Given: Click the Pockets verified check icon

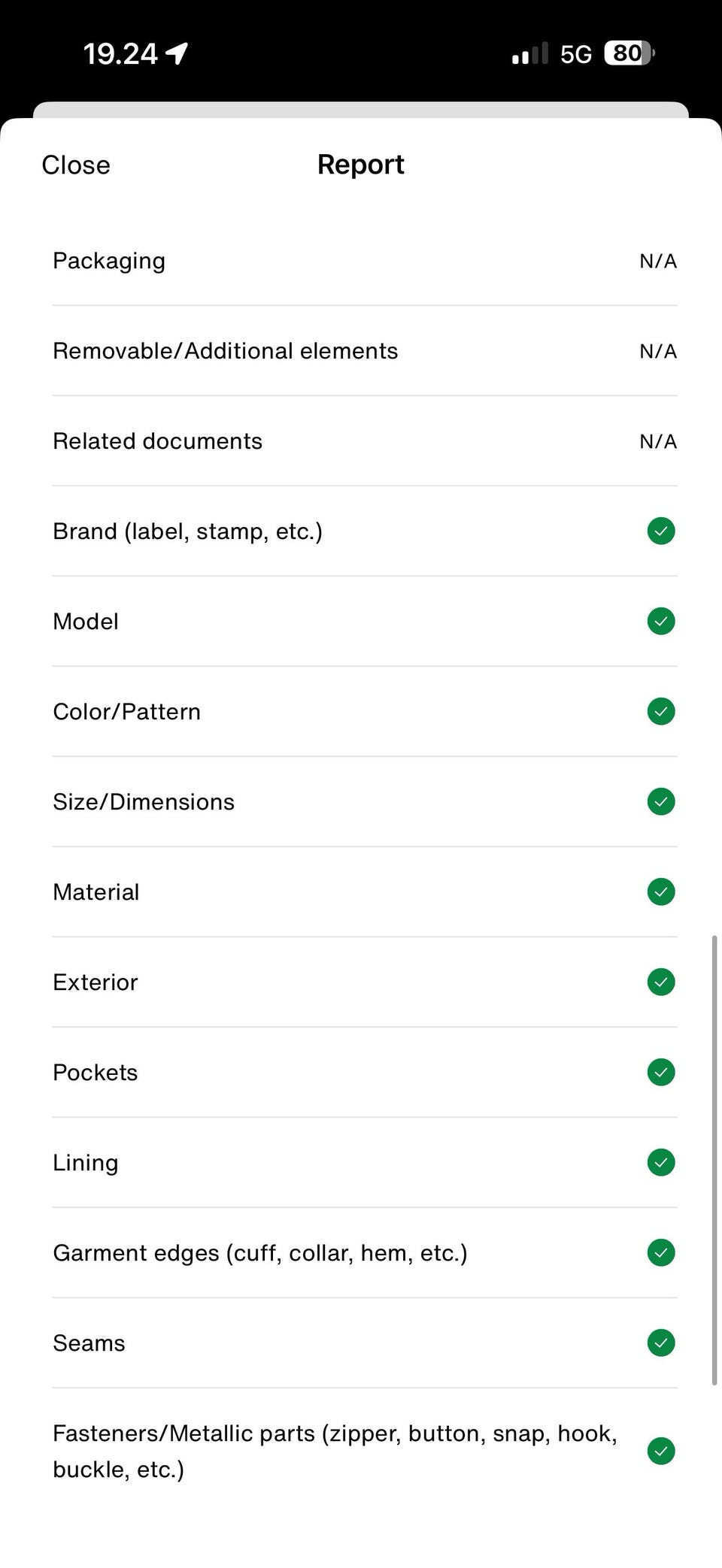Looking at the screenshot, I should 660,1072.
